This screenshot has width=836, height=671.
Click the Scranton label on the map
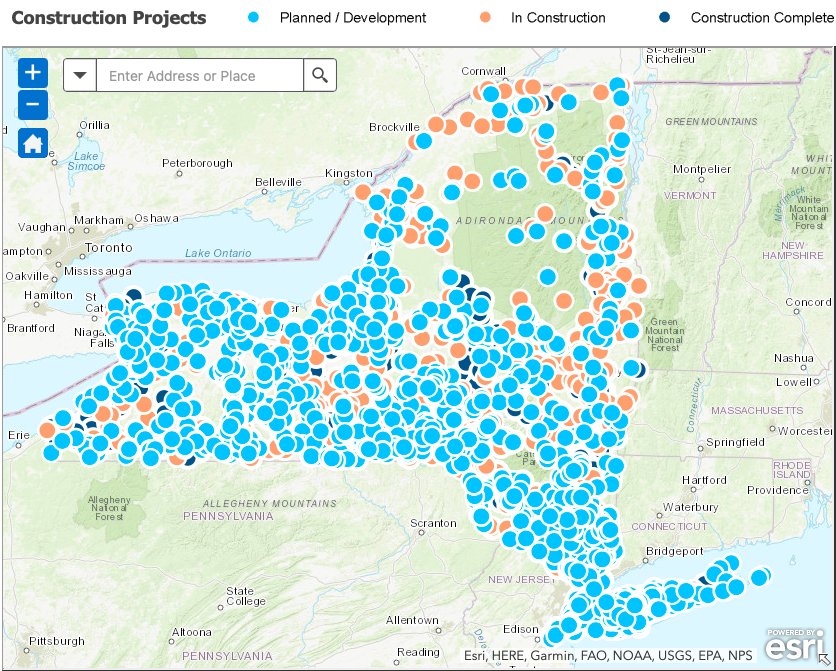pyautogui.click(x=433, y=523)
